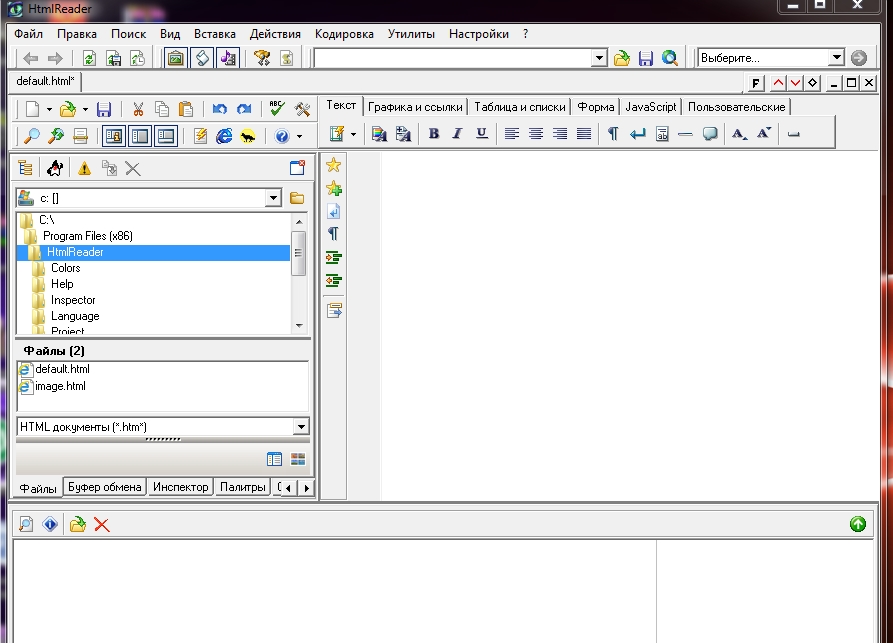Toggle the F button in document tab bar
893x643 pixels.
pyautogui.click(x=756, y=83)
